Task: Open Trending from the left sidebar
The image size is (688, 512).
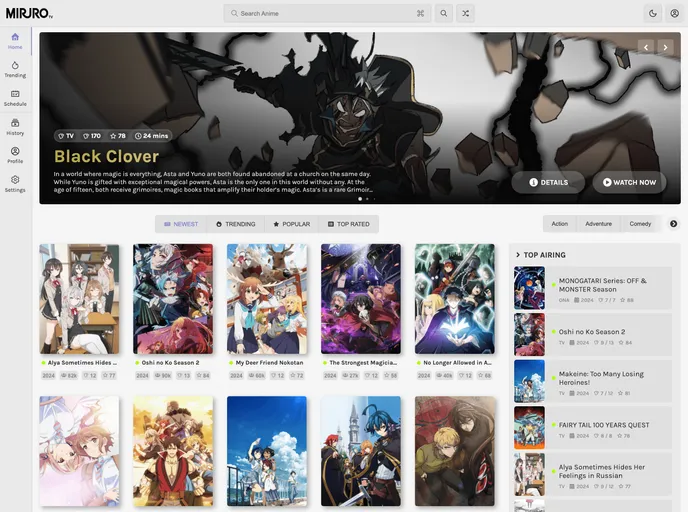Action: coord(15,68)
